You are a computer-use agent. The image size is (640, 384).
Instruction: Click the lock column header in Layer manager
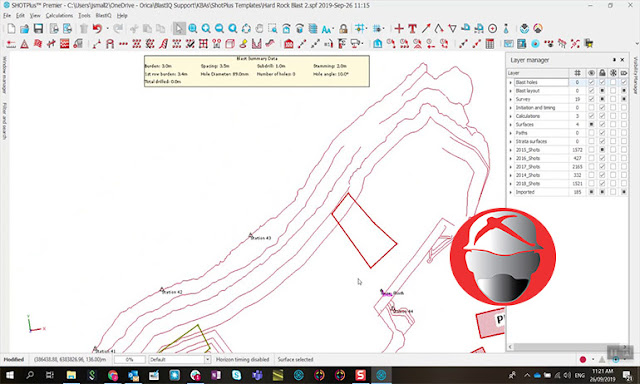coord(602,73)
